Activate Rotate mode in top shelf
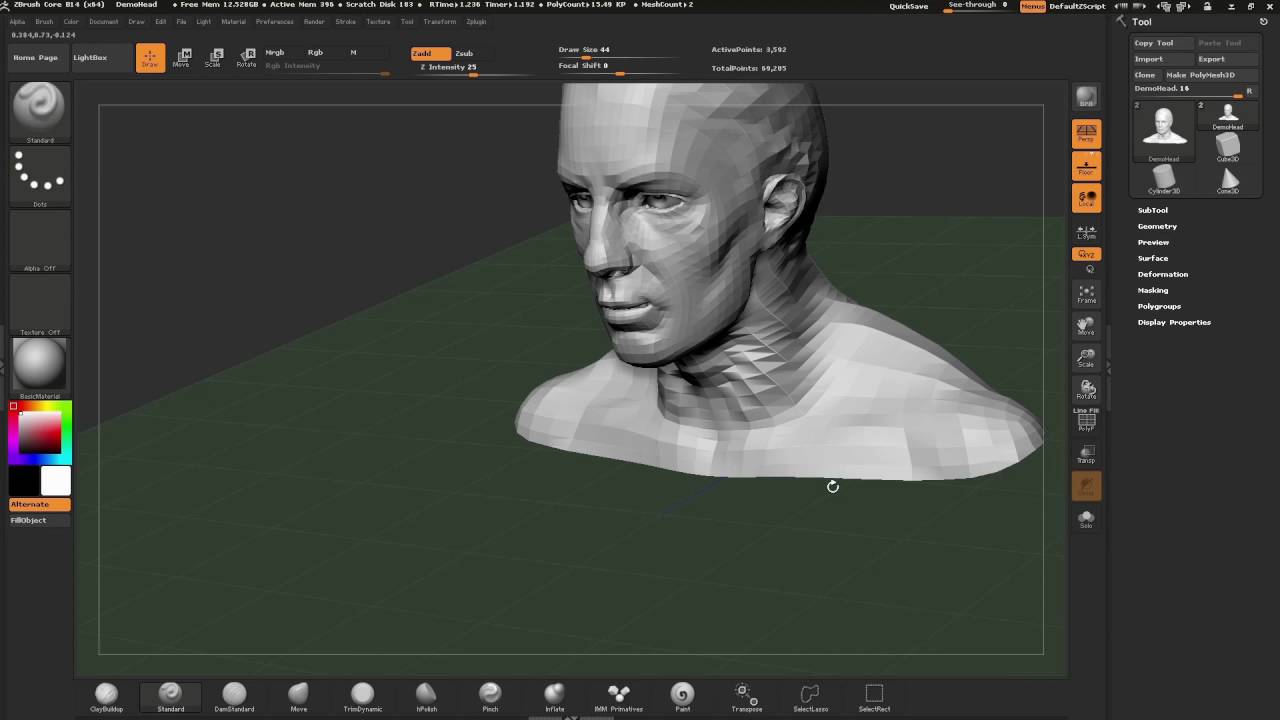Screen dimensions: 1280x720 pyautogui.click(x=245, y=58)
